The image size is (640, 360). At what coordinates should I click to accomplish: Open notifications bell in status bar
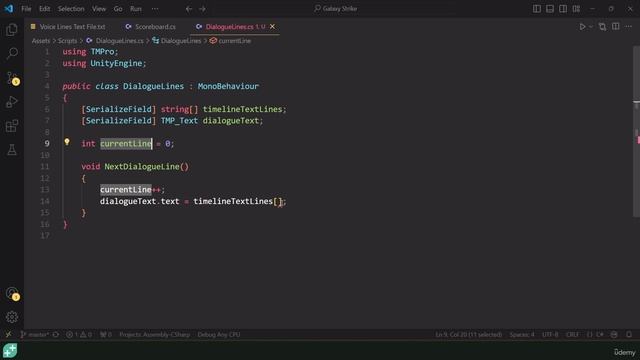(x=629, y=334)
